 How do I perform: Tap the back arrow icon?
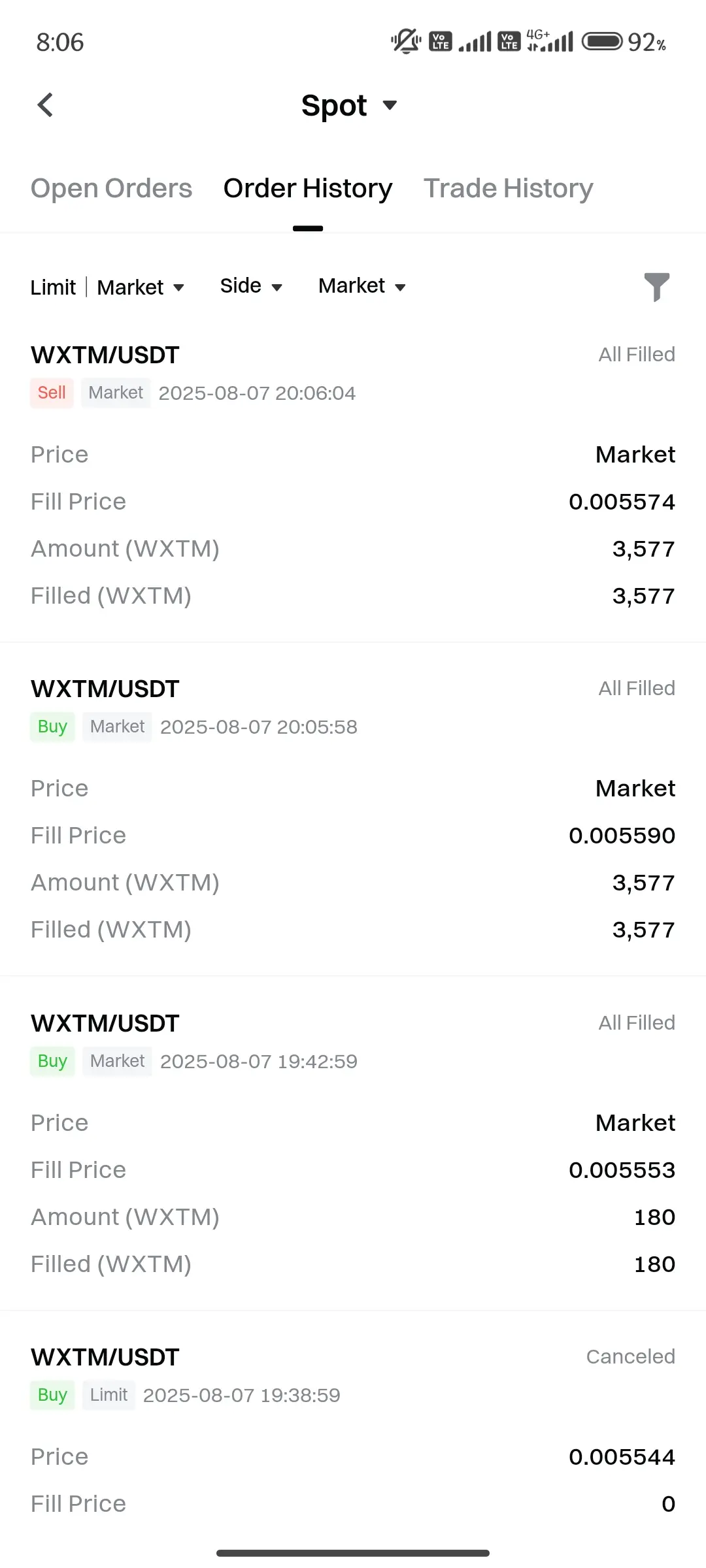click(45, 105)
